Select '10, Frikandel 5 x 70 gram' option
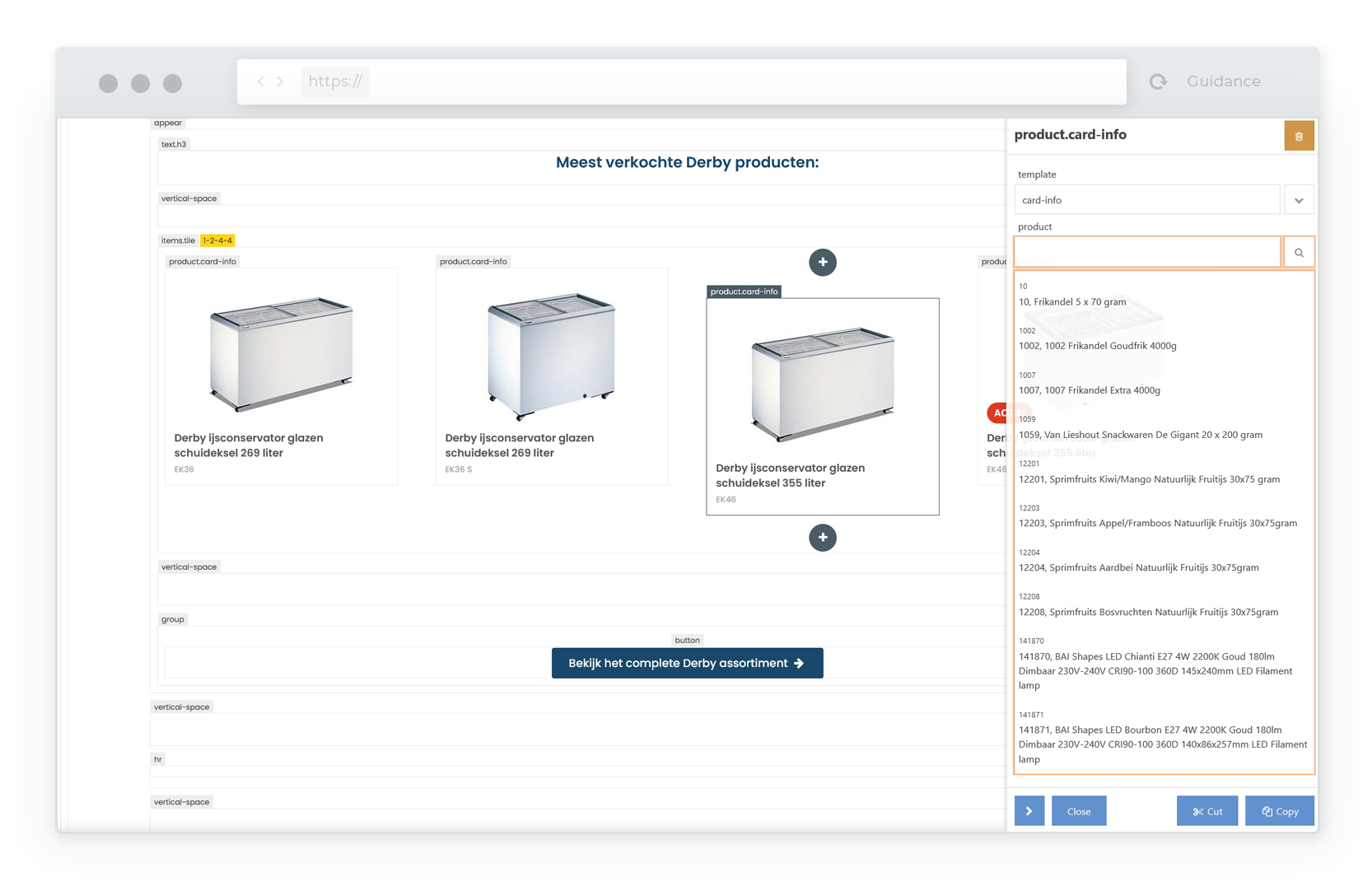Screen dimensions: 1372x891 [x=1072, y=302]
